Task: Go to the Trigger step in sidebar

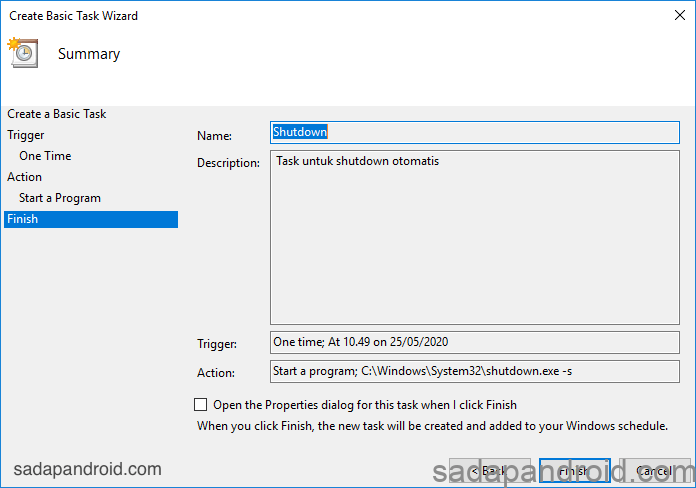Action: click(x=26, y=135)
